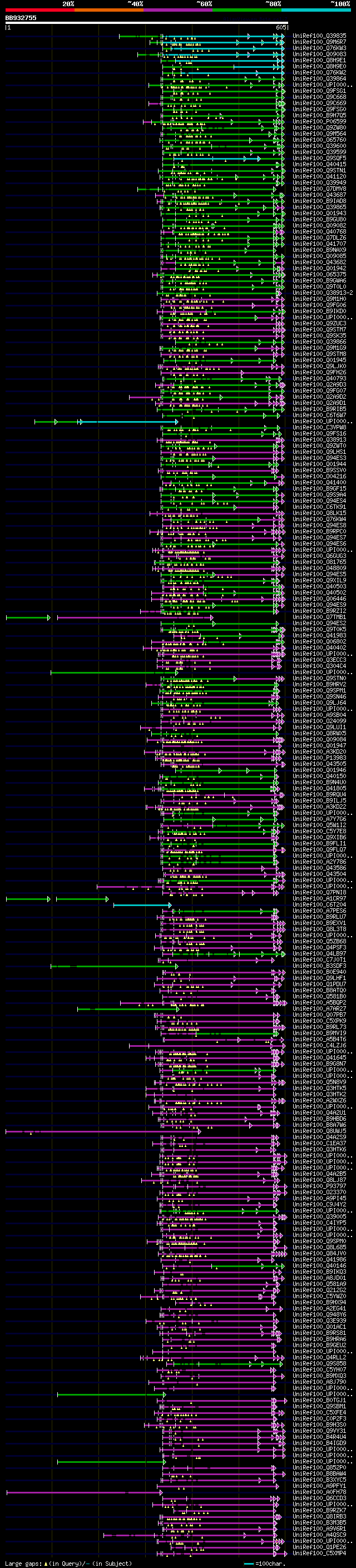Click cyan alignment bar of UniRef100_Q39835
The height and width of the screenshot is (1568, 356).
tap(224, 36)
